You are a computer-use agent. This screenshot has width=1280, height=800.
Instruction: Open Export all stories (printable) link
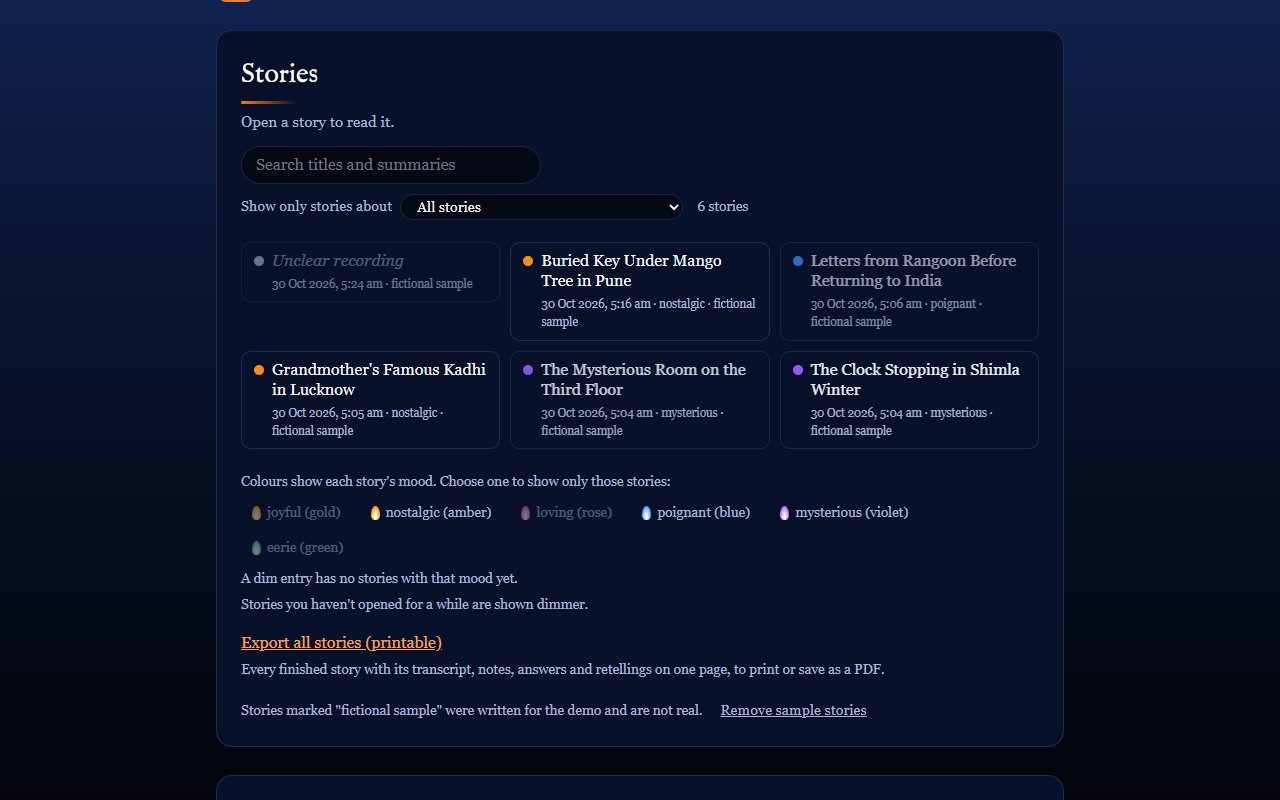pyautogui.click(x=341, y=642)
